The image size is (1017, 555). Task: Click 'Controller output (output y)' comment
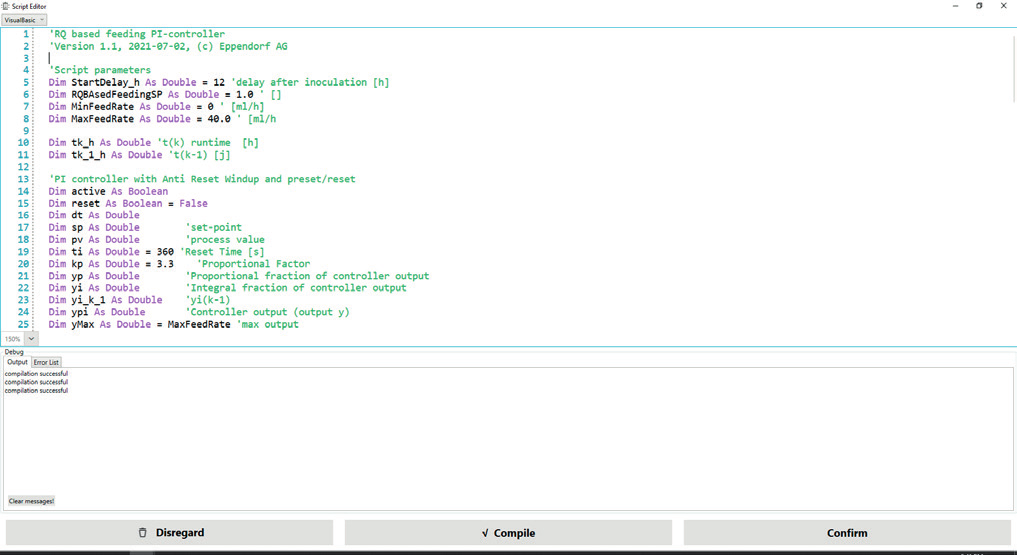click(x=267, y=312)
